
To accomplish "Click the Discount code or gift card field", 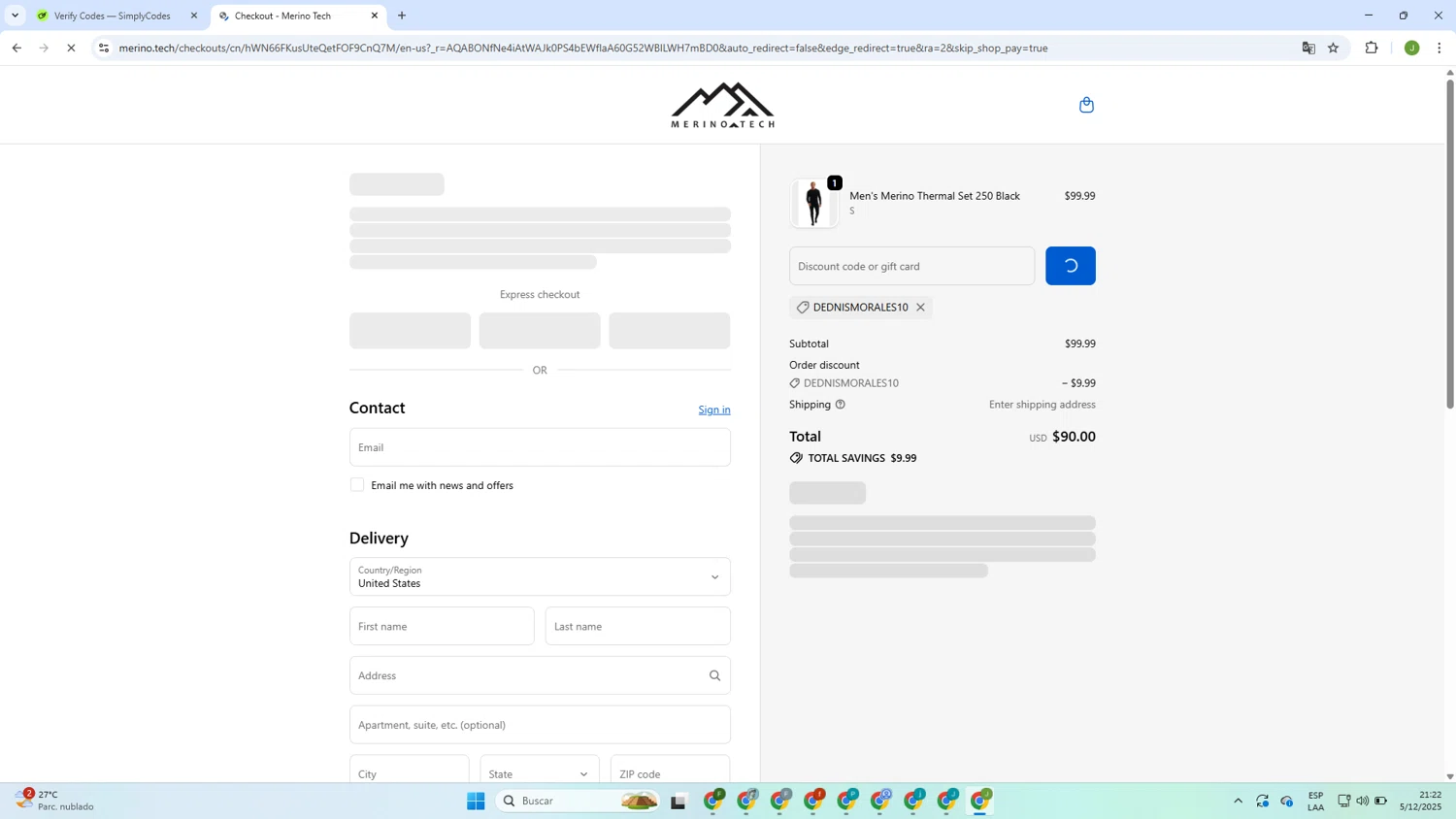I will (911, 266).
